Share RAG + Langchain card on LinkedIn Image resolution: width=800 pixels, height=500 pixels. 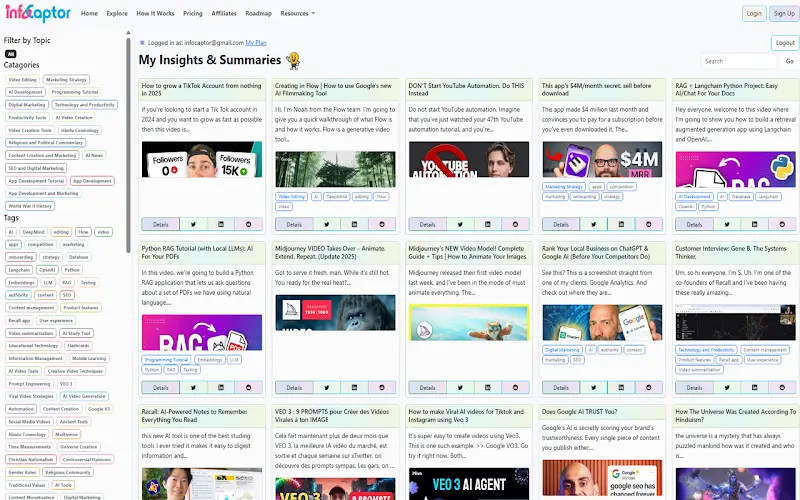[755, 224]
